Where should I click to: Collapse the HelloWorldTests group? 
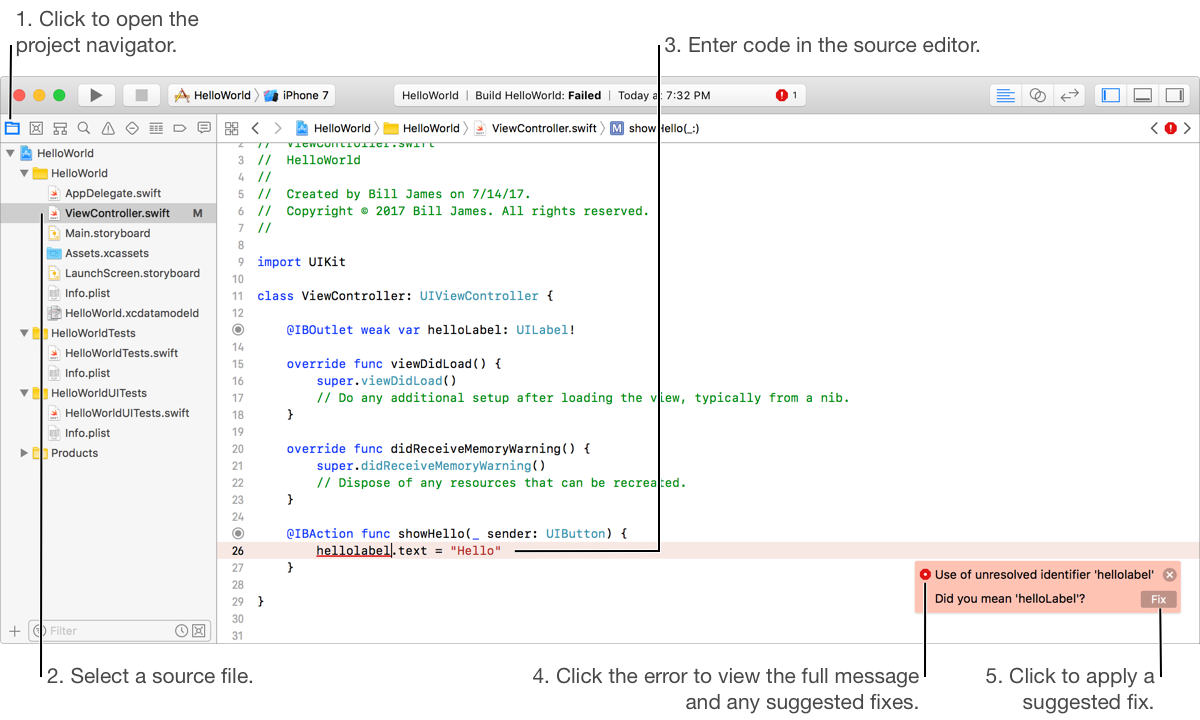coord(24,333)
